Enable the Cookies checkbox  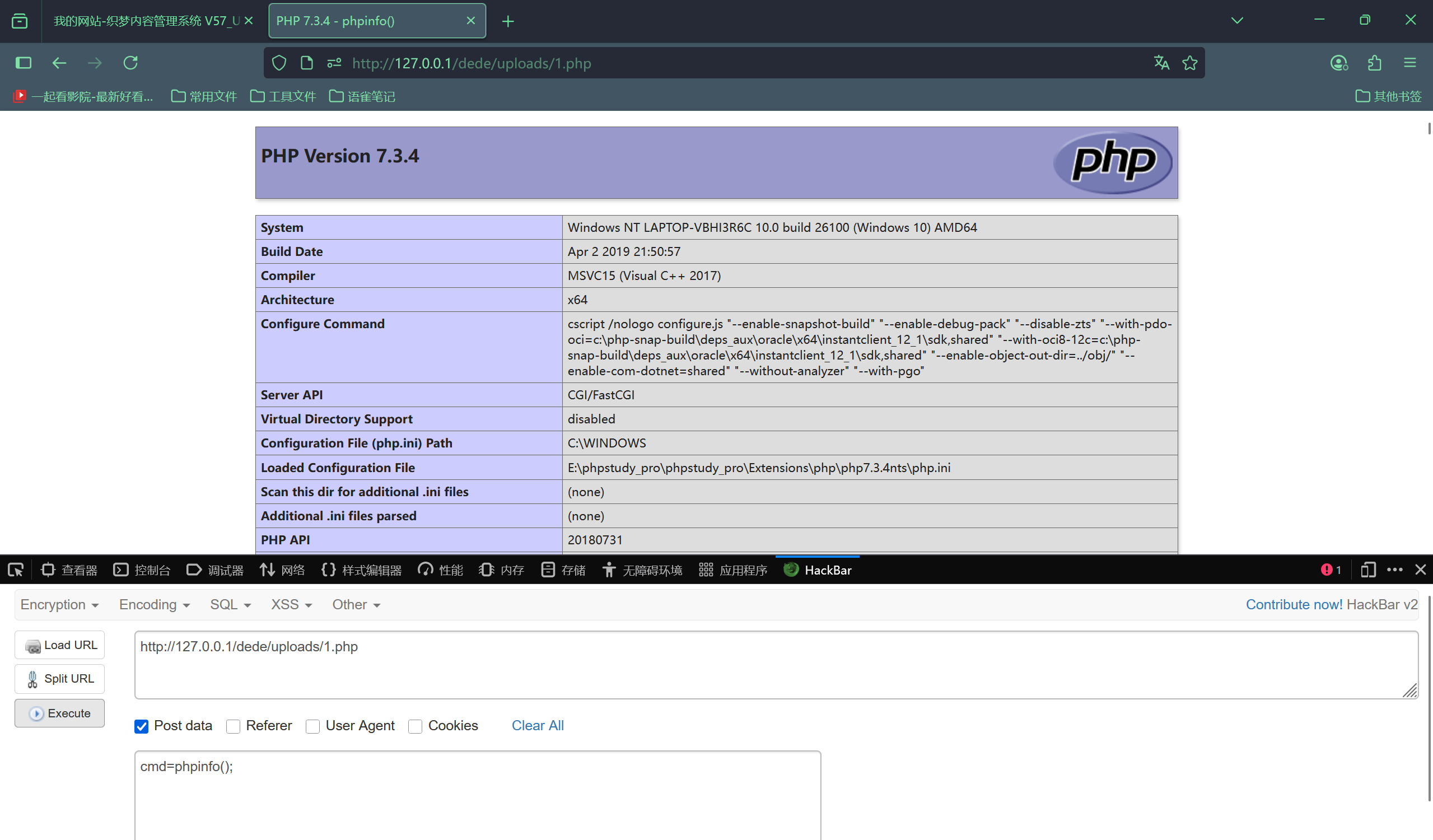[415, 726]
